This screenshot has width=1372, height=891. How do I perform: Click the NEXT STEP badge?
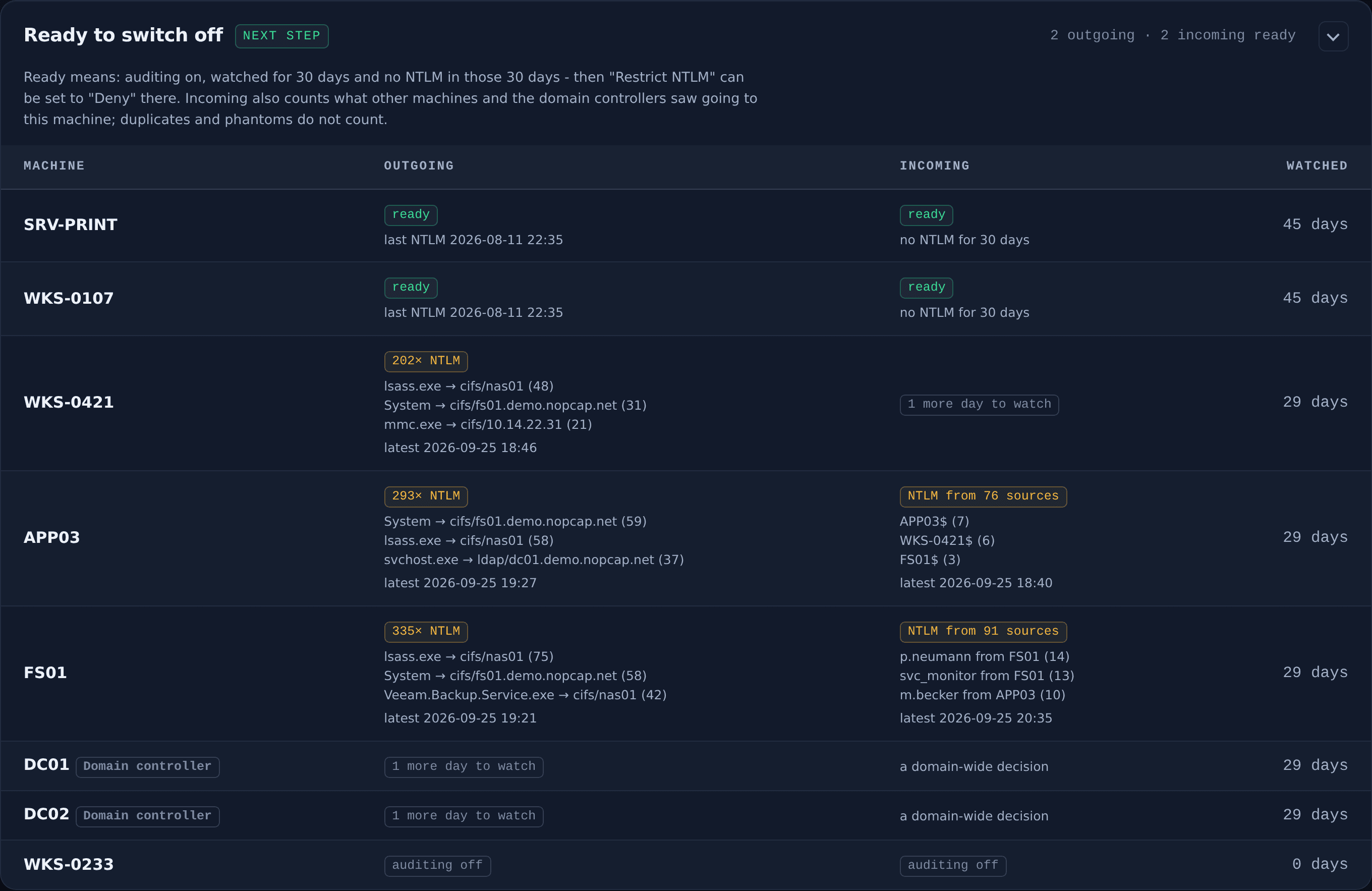(282, 36)
